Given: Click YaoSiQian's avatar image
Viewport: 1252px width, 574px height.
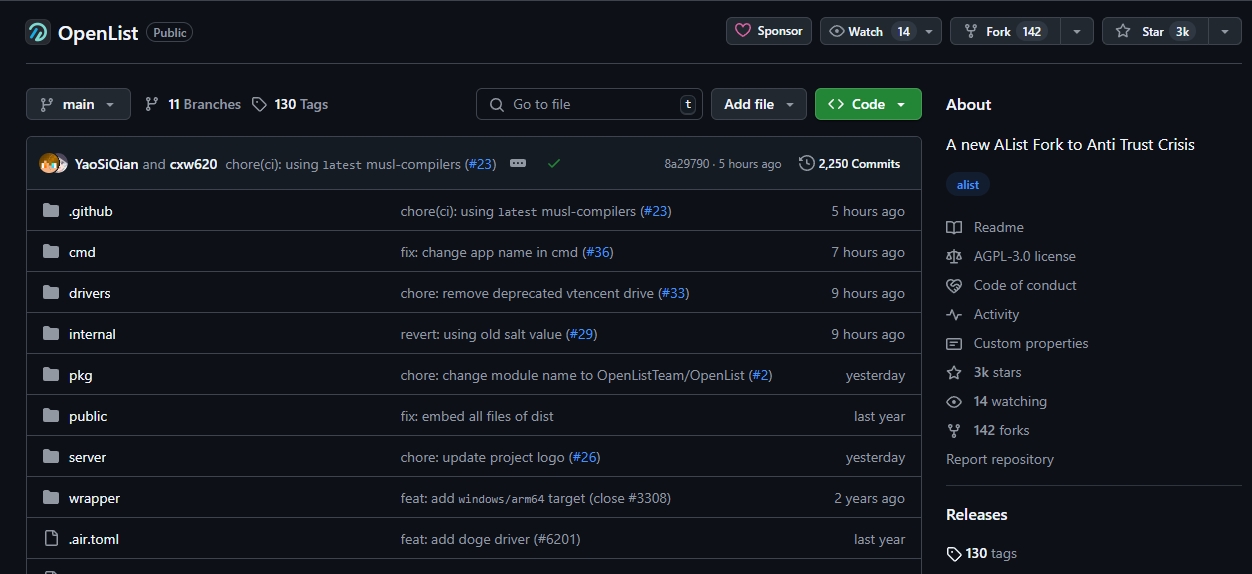Looking at the screenshot, I should [48, 164].
